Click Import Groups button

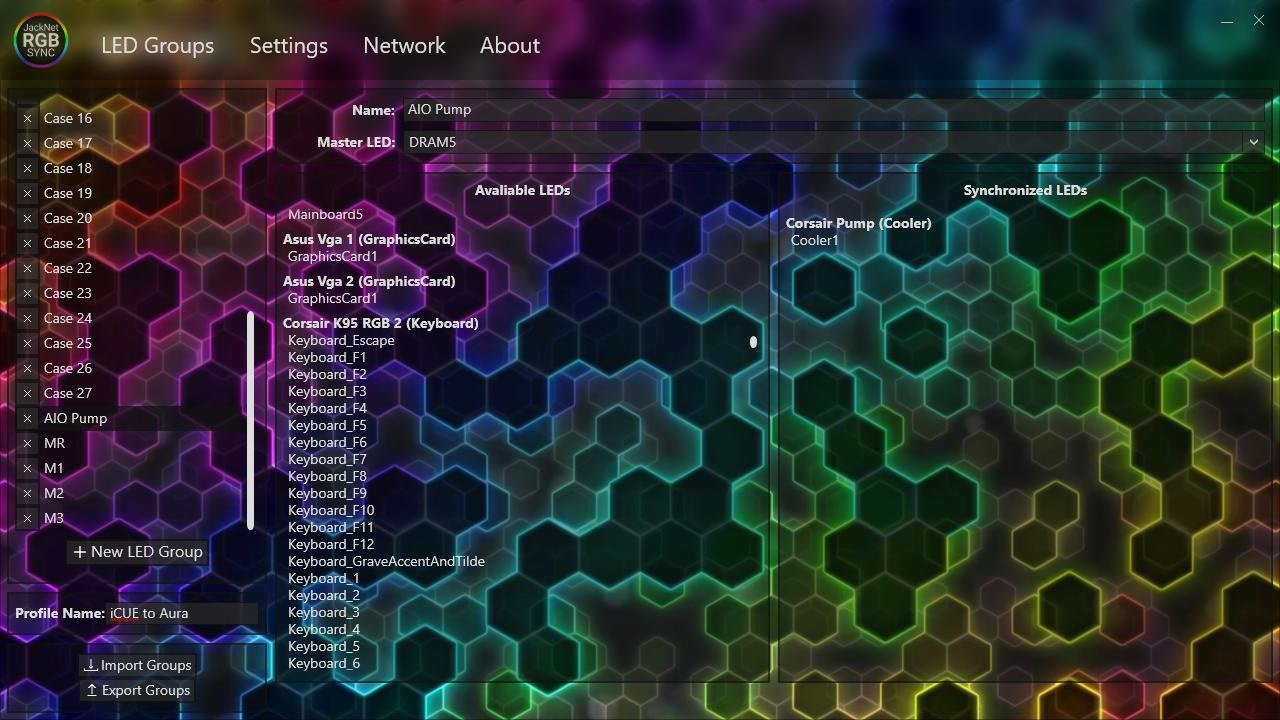point(138,665)
